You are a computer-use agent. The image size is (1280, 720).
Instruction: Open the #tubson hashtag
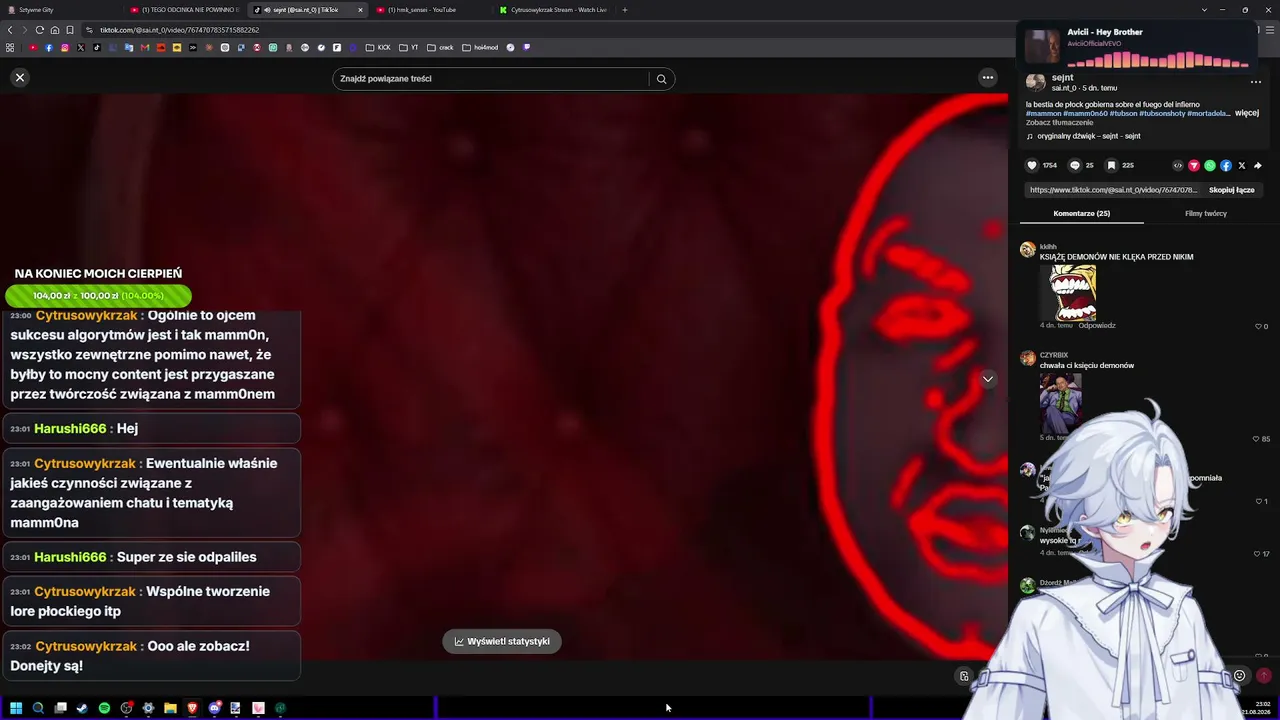[x=1123, y=114]
